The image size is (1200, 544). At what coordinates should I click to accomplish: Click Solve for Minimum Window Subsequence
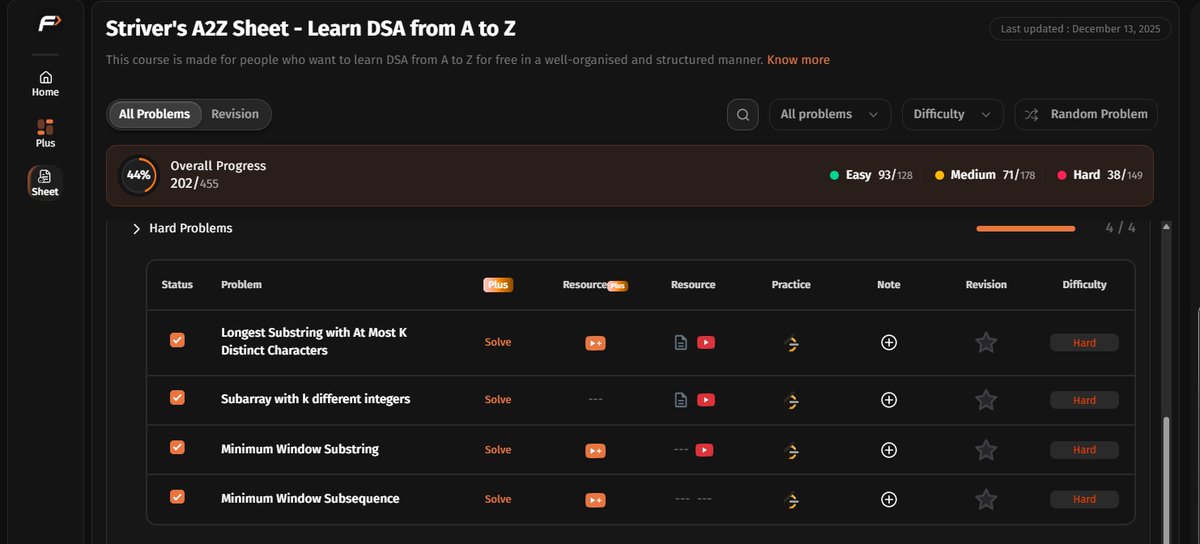point(498,499)
